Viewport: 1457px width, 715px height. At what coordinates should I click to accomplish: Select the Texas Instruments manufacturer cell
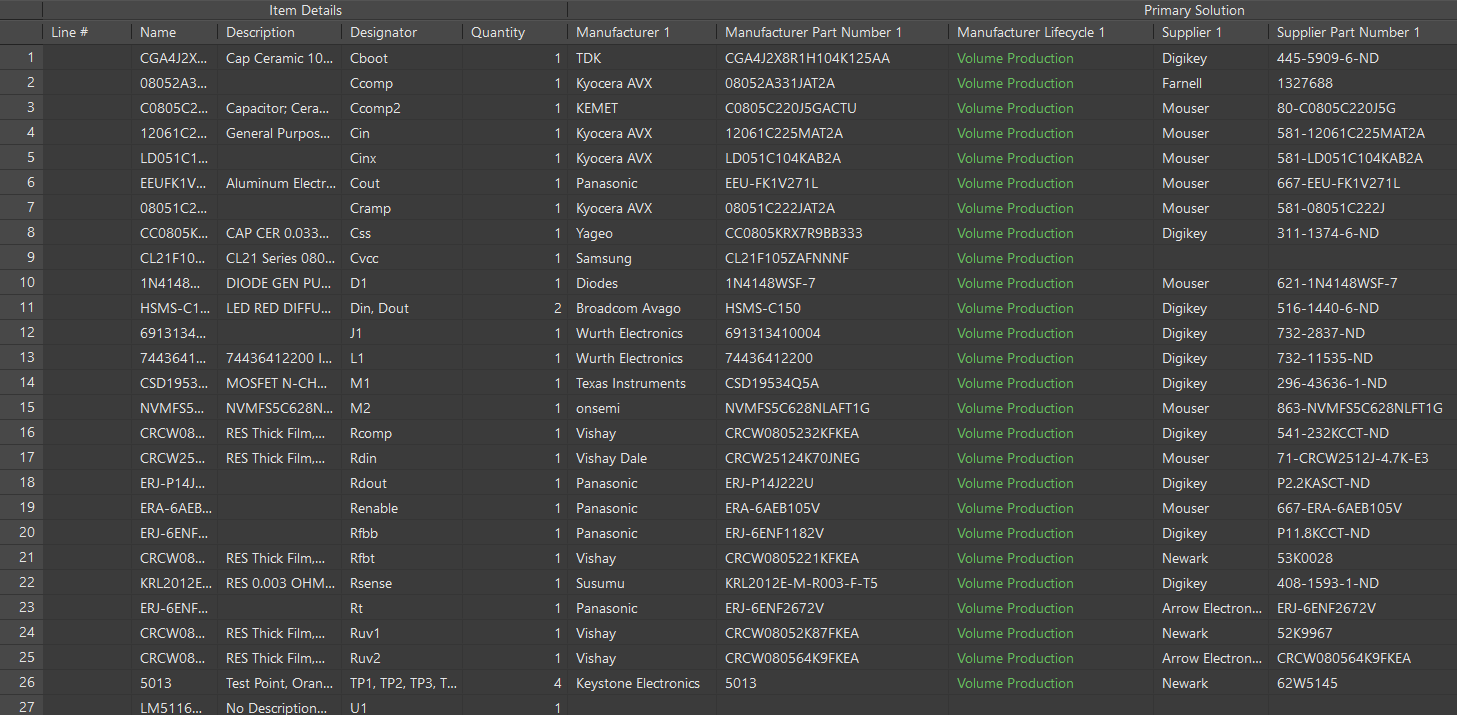(x=642, y=383)
